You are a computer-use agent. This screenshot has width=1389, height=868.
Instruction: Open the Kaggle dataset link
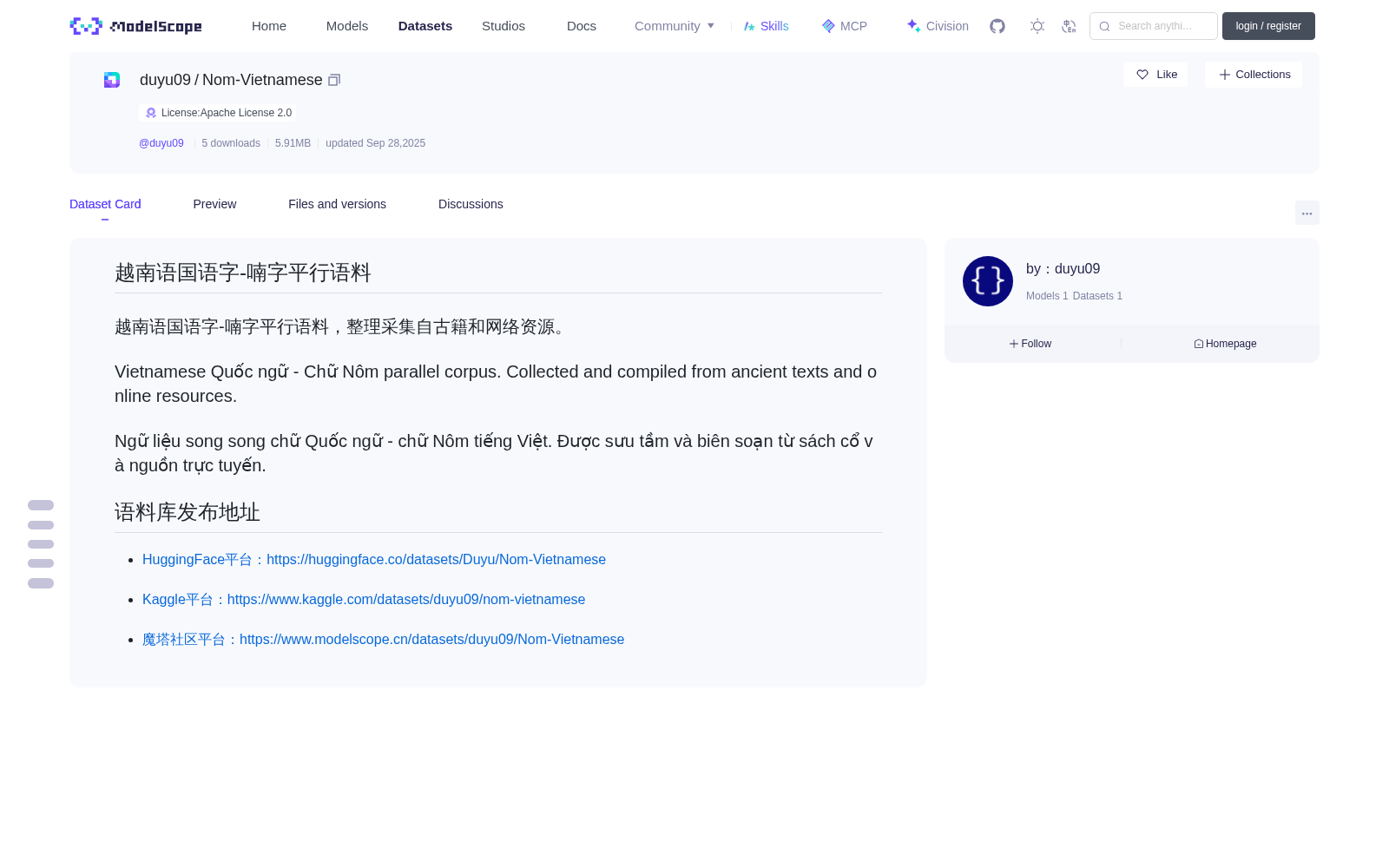364,600
